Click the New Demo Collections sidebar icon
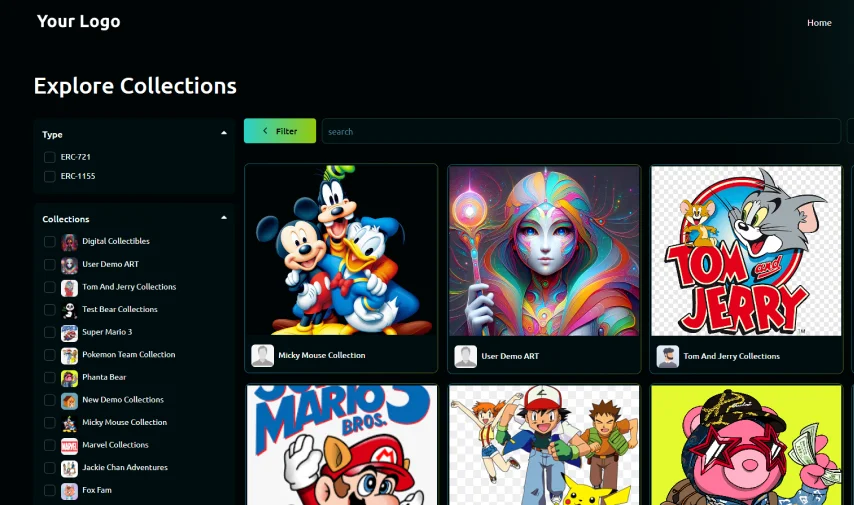854x505 pixels. 69,400
